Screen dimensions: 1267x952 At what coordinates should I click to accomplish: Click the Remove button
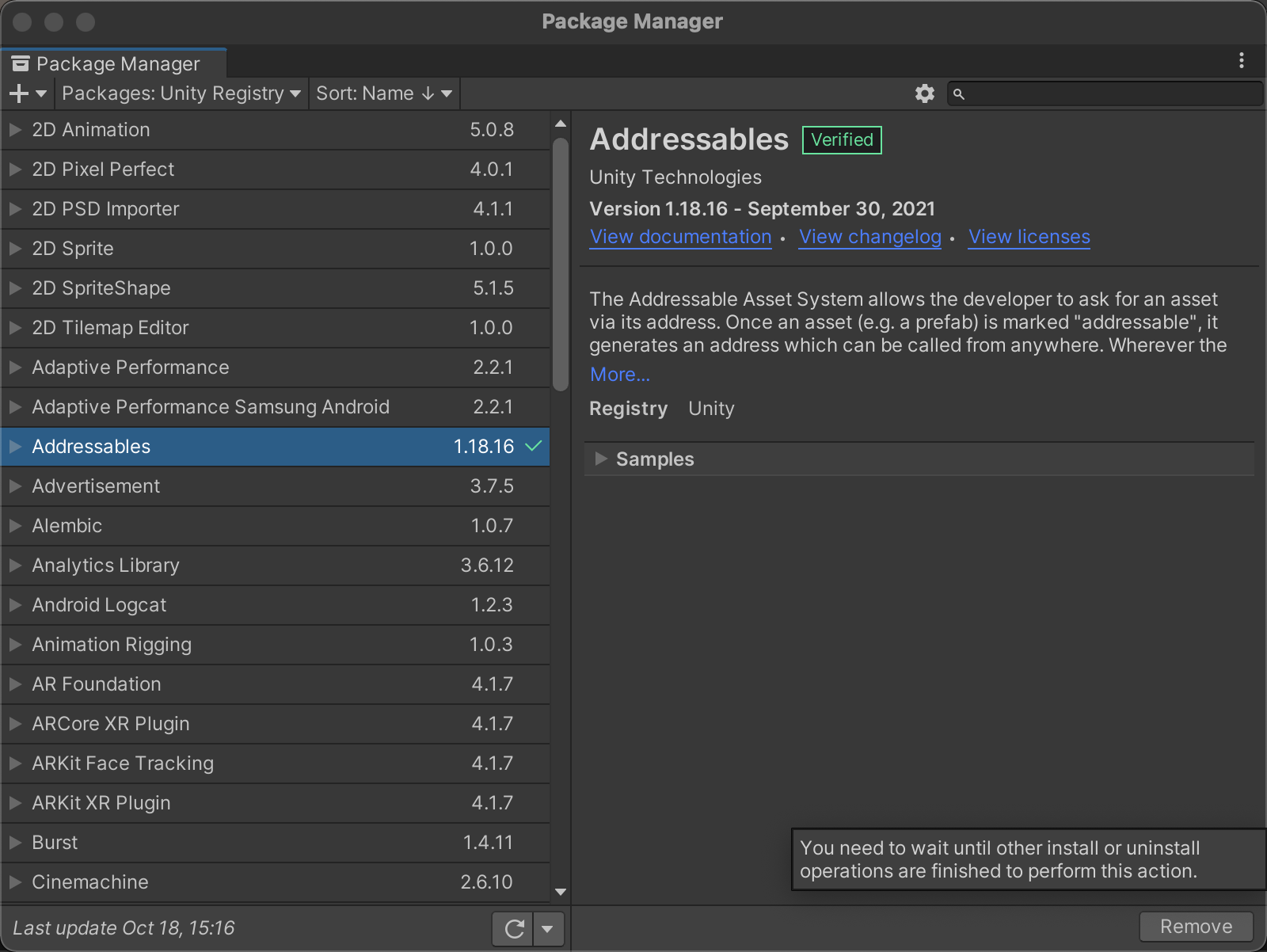click(x=1197, y=927)
